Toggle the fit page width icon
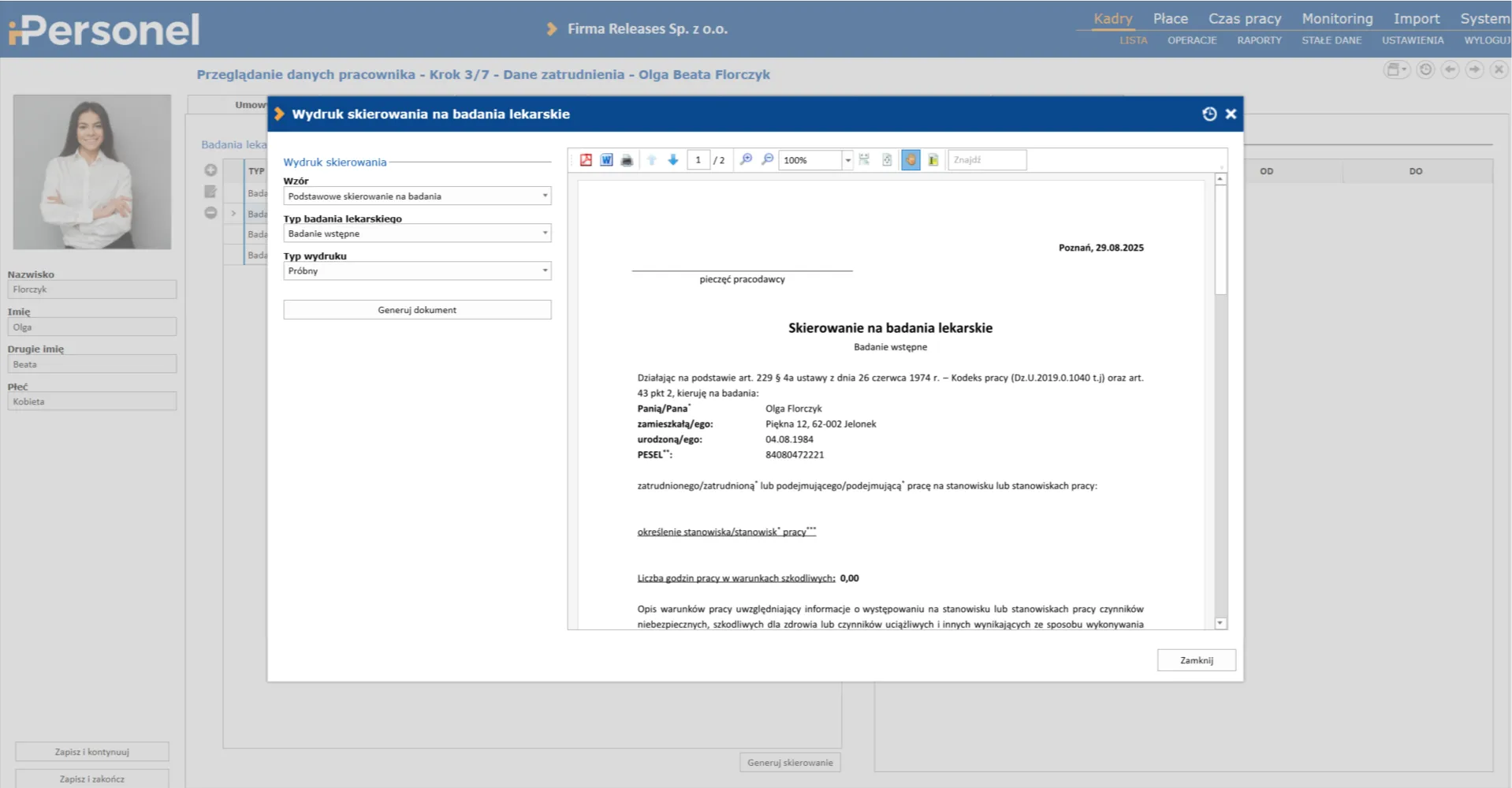 [x=864, y=160]
